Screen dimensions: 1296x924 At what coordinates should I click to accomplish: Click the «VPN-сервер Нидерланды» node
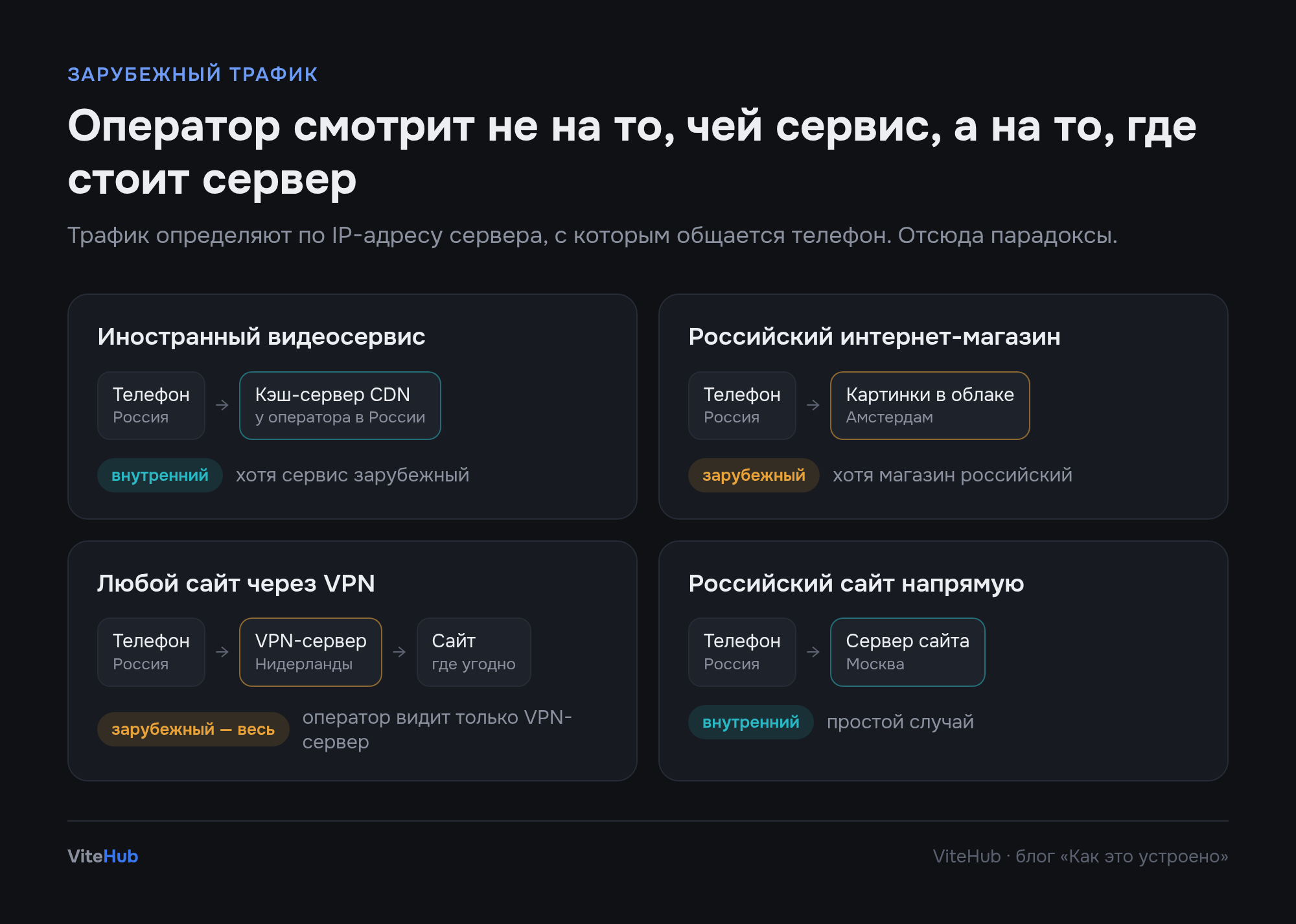310,653
